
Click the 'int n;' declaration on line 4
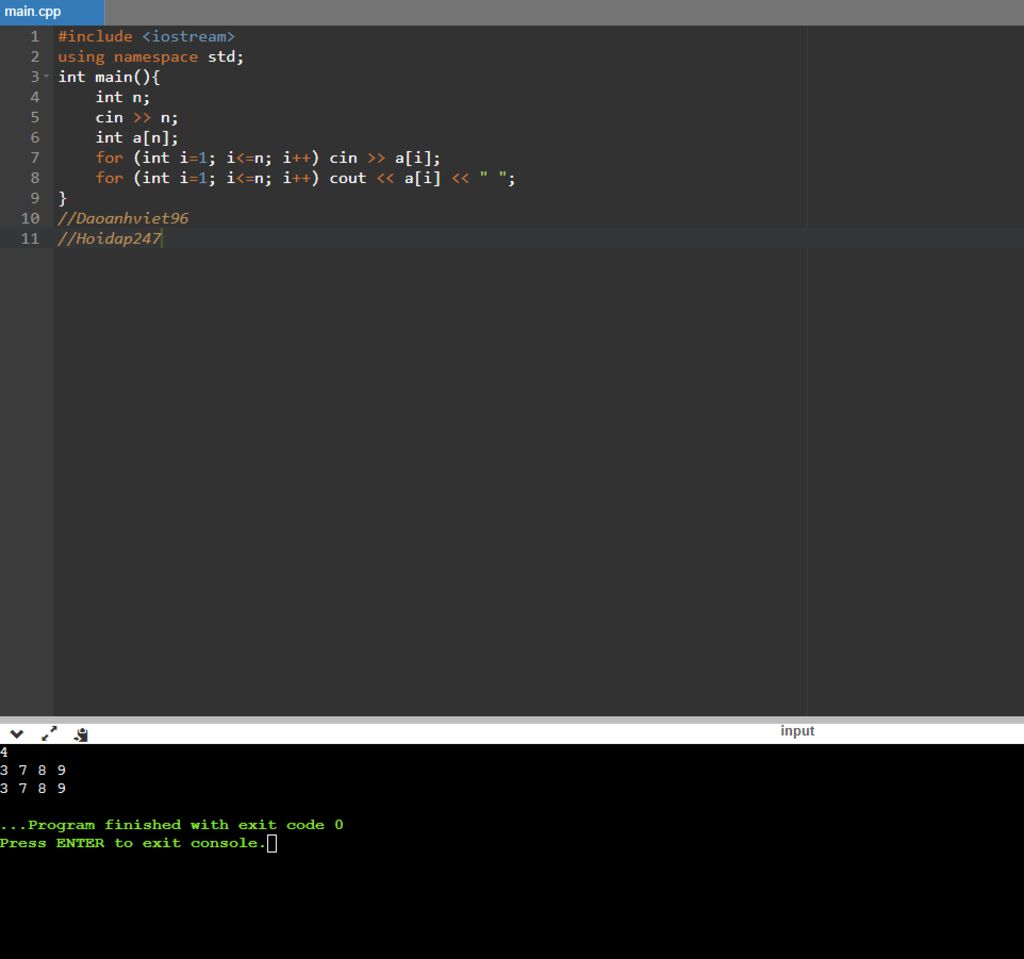pyautogui.click(x=123, y=97)
